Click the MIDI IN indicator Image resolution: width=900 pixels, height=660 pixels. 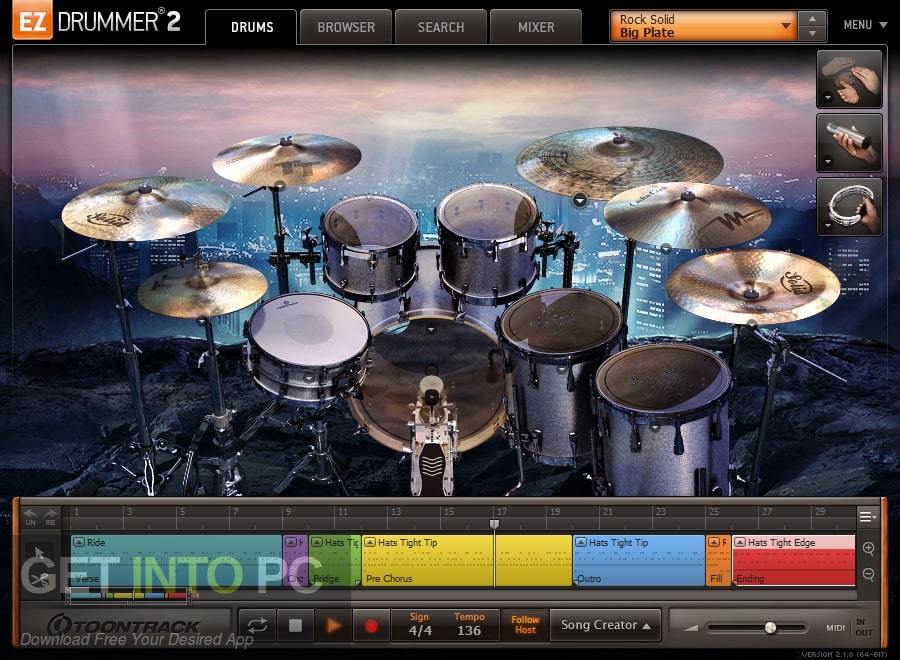coord(860,622)
